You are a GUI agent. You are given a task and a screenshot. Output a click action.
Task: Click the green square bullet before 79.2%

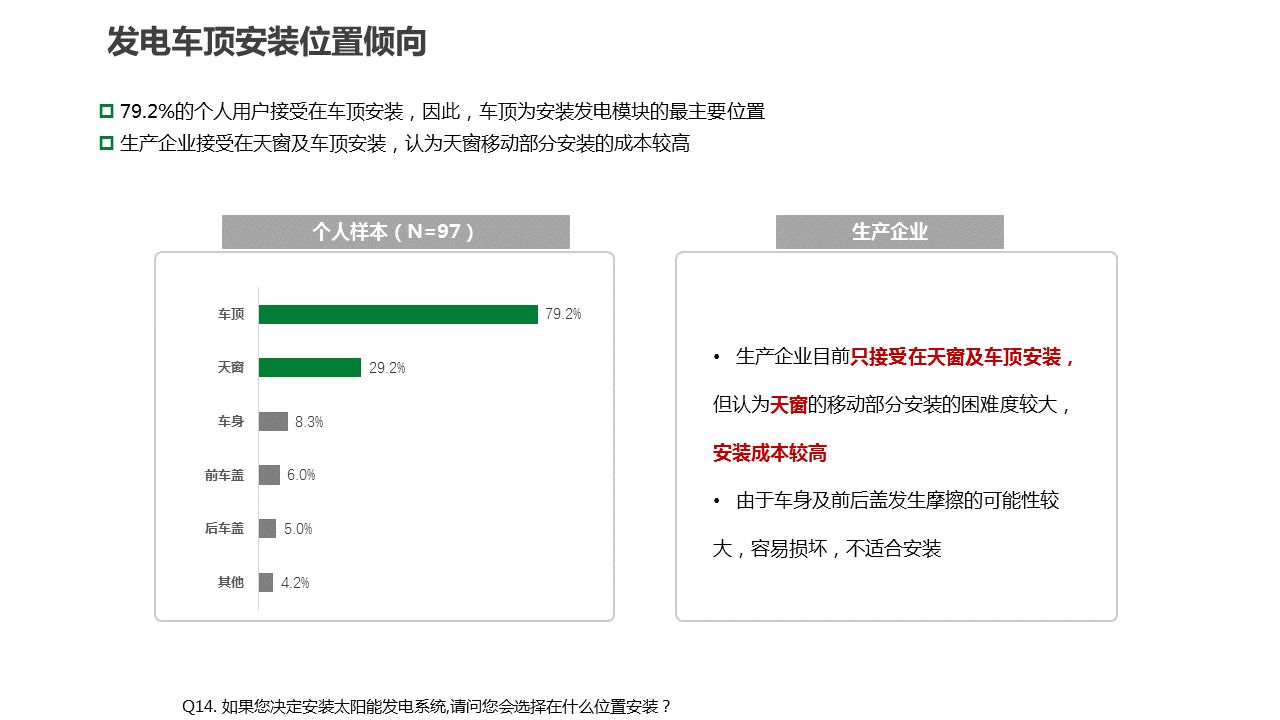pos(106,111)
